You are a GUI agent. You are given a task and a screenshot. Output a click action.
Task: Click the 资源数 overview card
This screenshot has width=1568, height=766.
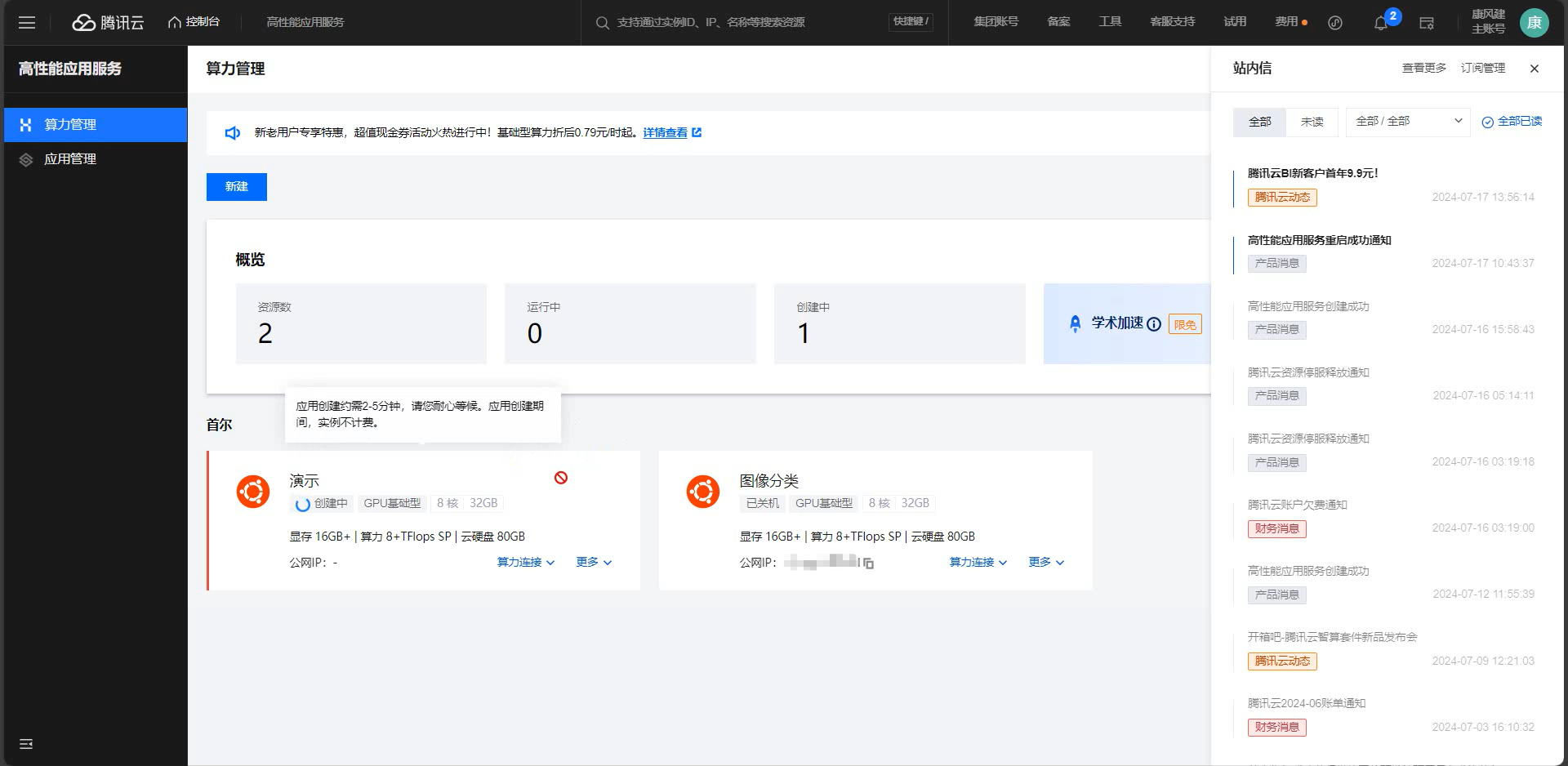tap(361, 323)
